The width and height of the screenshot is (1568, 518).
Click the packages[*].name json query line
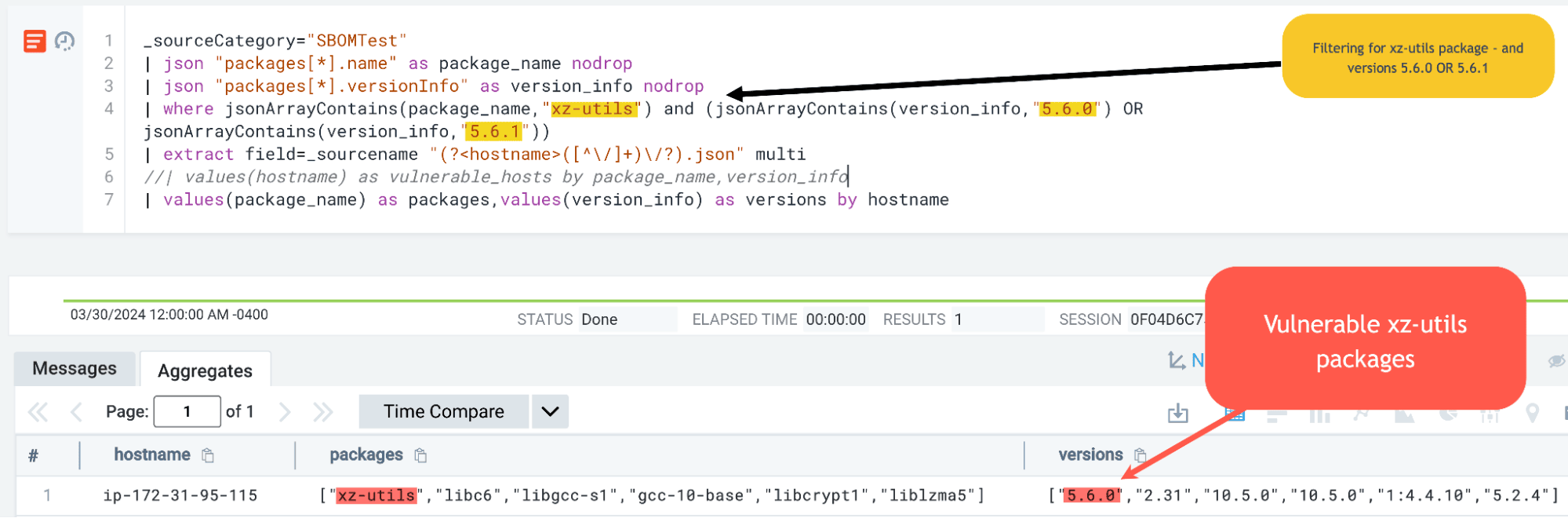point(388,63)
